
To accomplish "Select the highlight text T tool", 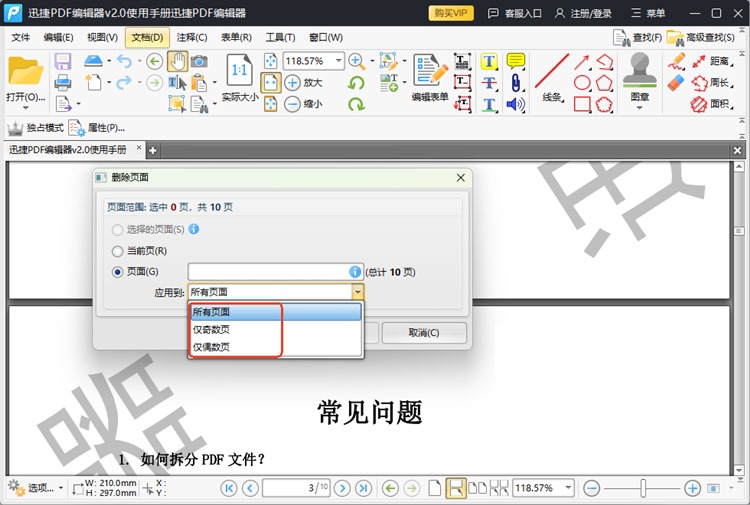I will pyautogui.click(x=489, y=61).
